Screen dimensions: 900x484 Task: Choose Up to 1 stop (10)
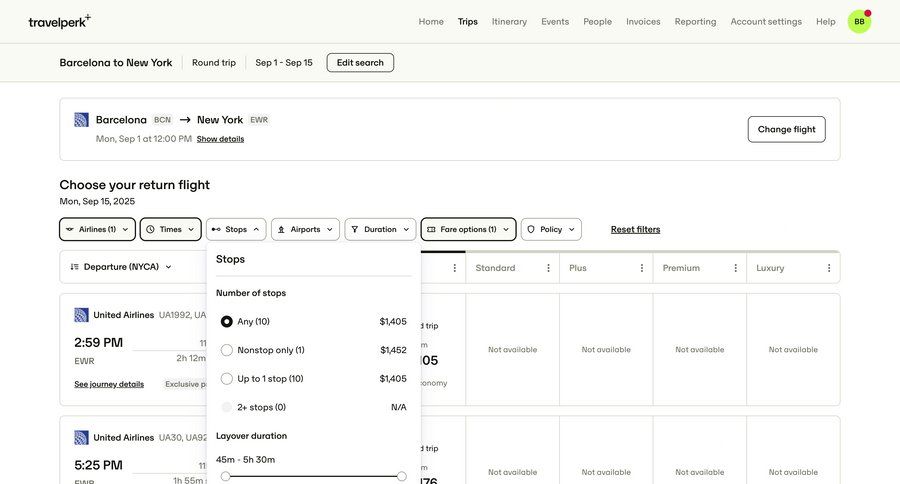[x=227, y=379]
